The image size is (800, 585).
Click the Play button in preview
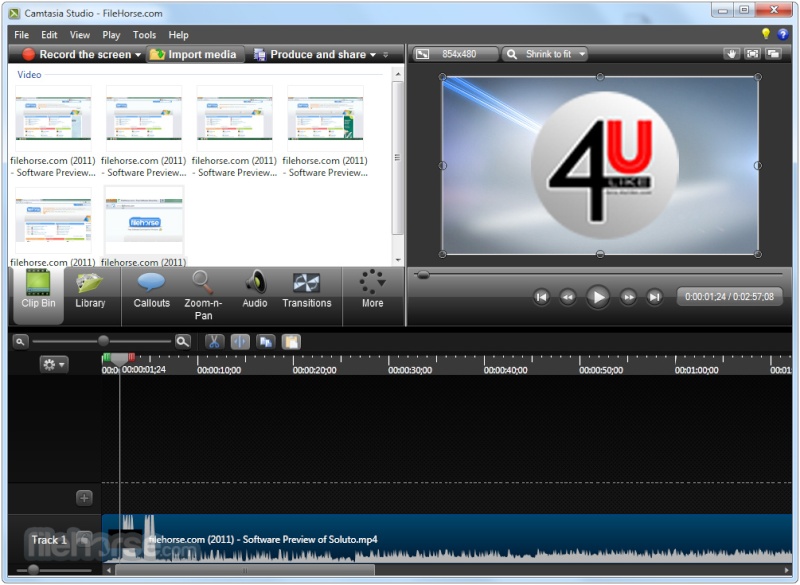click(598, 297)
